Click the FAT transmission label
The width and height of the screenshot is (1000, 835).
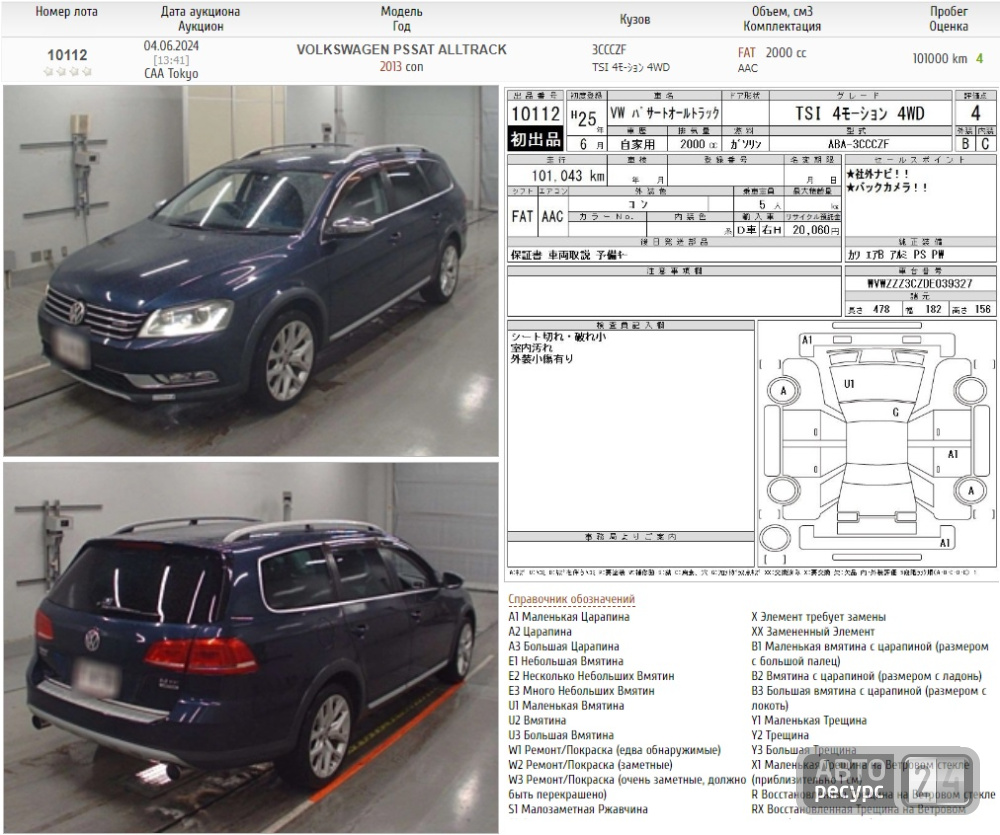tap(746, 53)
